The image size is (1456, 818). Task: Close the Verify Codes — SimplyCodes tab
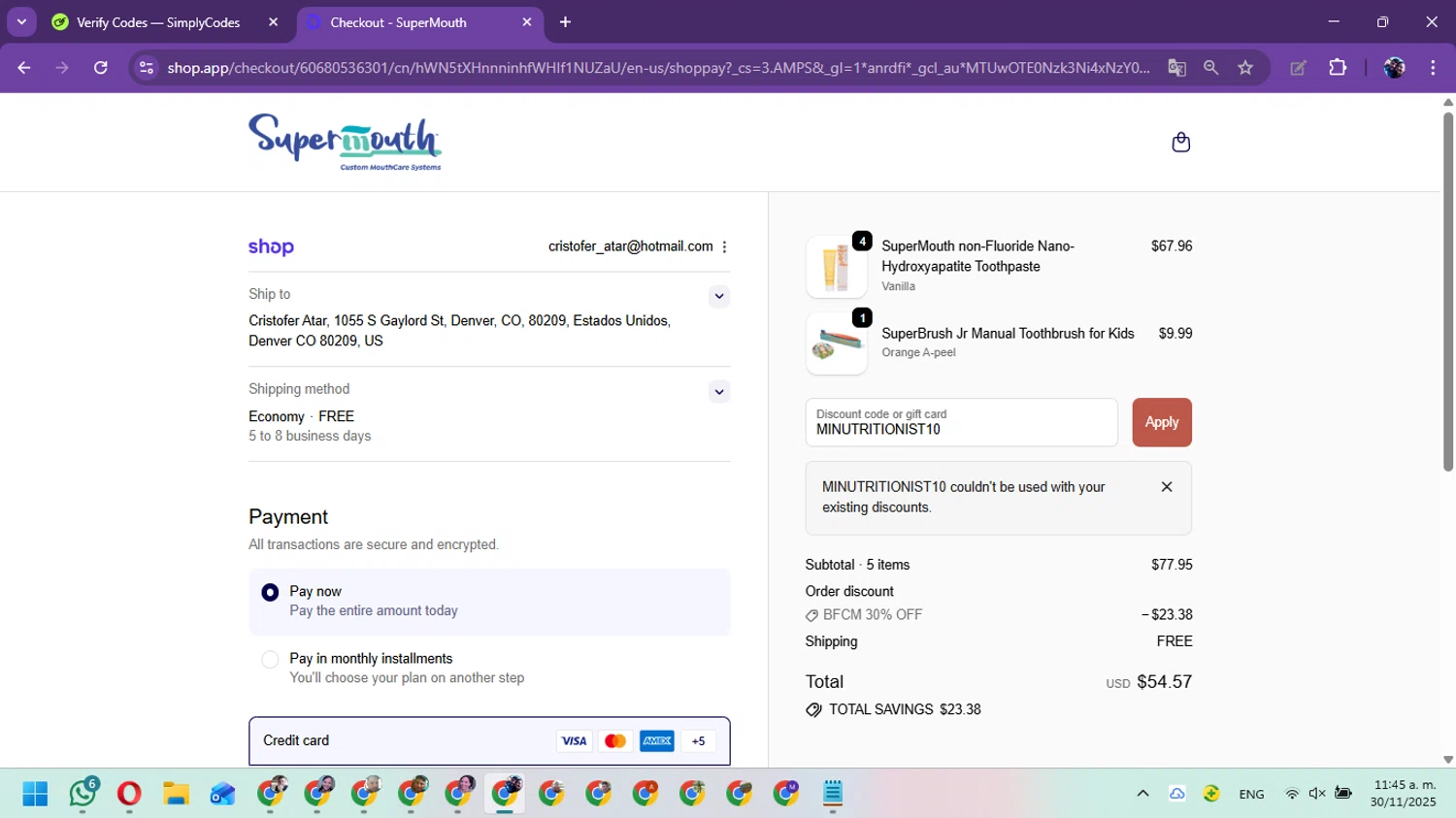pos(273,21)
